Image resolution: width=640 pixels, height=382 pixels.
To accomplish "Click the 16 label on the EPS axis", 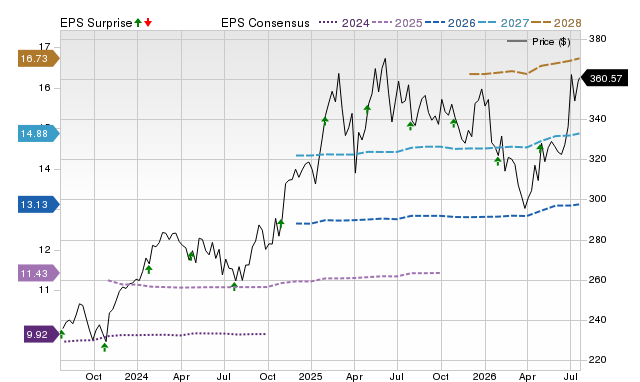I will pyautogui.click(x=44, y=88).
